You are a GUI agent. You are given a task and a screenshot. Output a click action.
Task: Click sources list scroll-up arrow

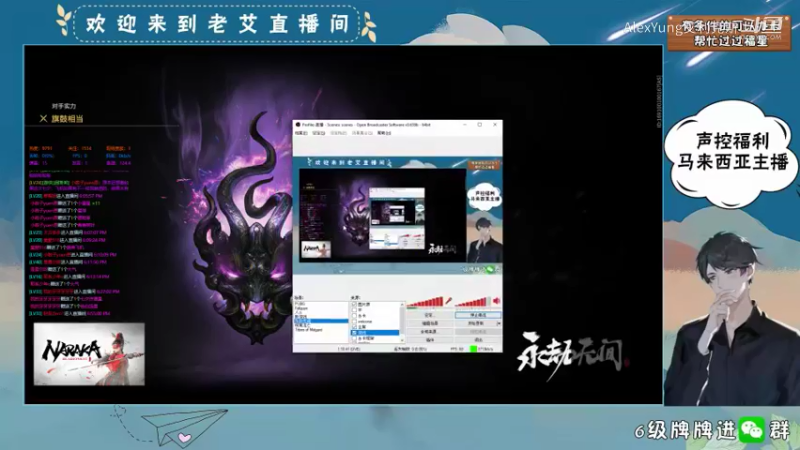[402, 305]
